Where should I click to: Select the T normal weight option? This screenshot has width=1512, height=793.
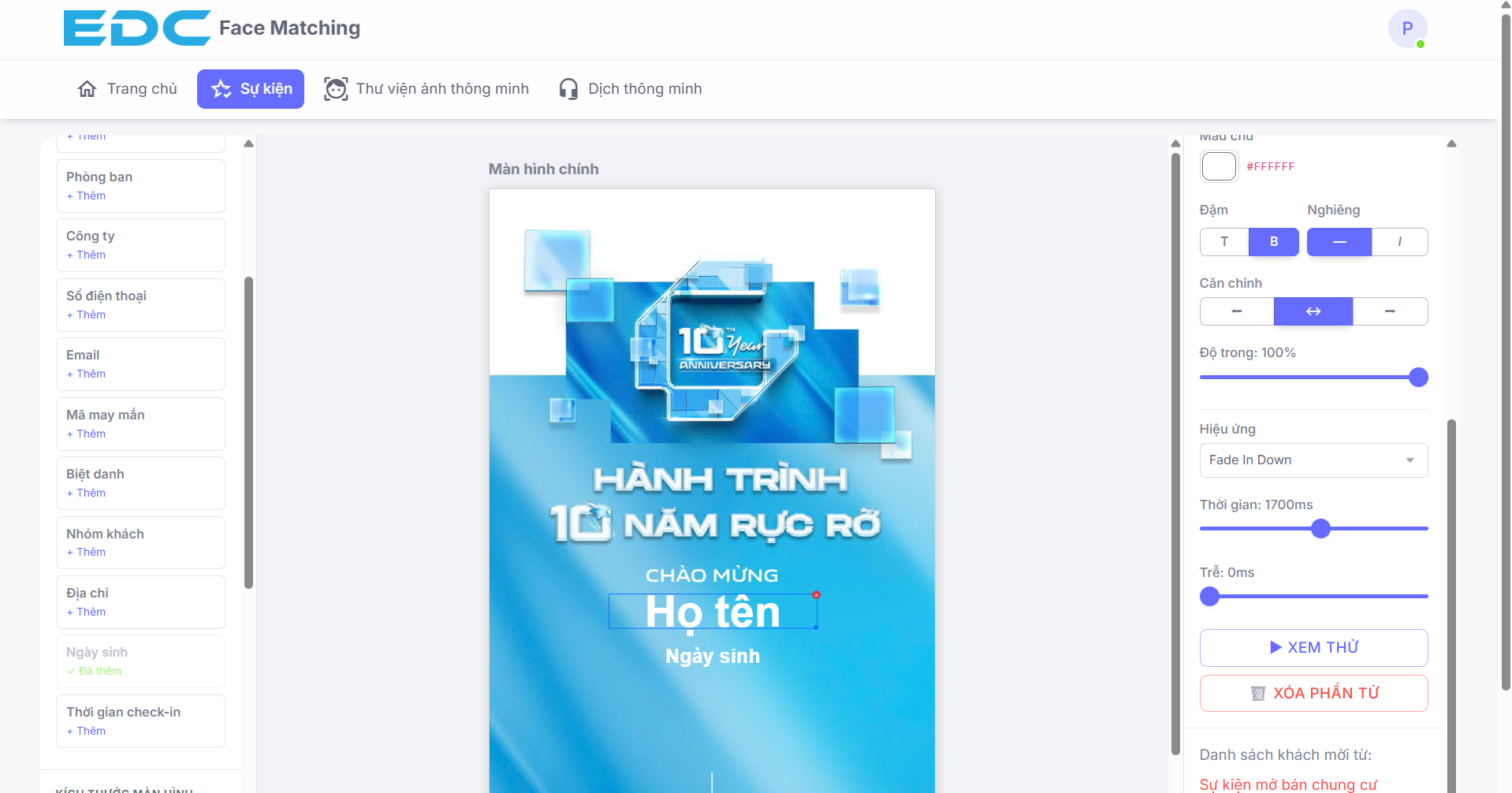click(1224, 242)
